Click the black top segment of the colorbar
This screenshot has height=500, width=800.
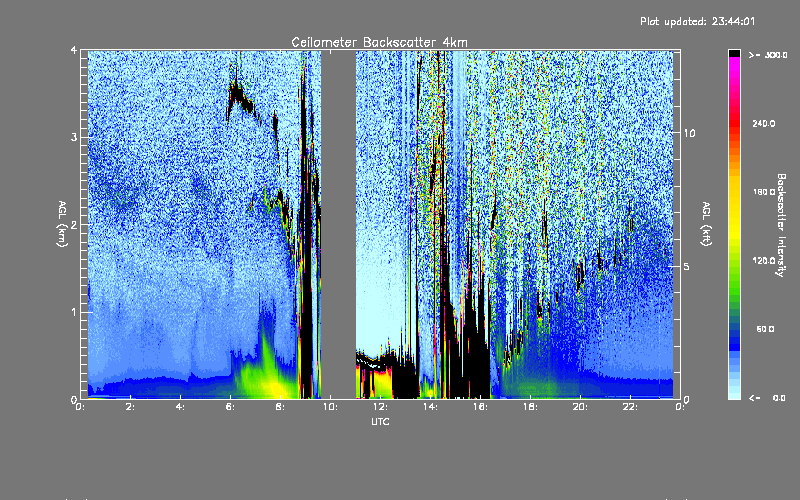(x=734, y=53)
